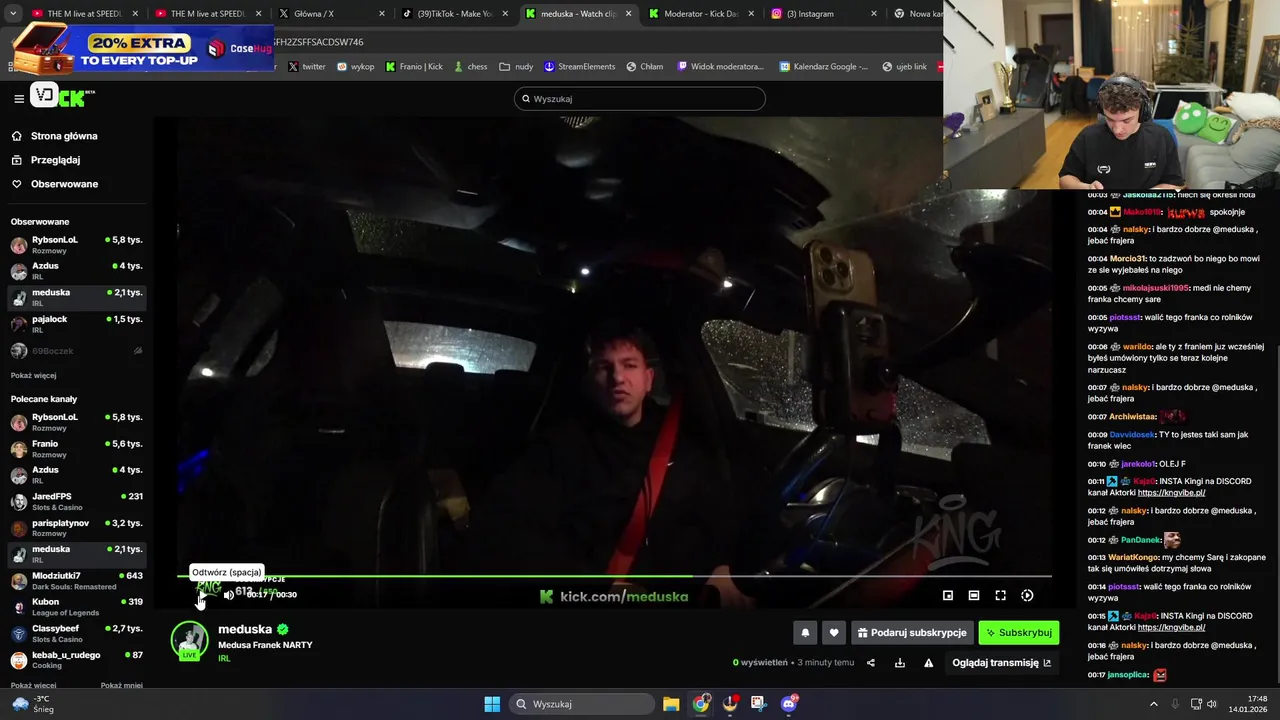Open the Kalendarz Google bookmark
This screenshot has height=720, width=1280.
pos(823,66)
